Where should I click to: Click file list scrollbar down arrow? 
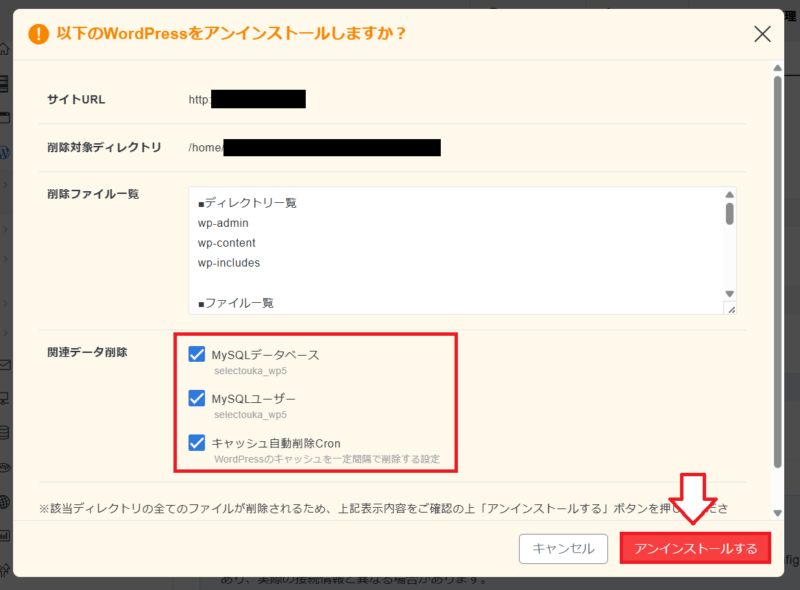[730, 294]
